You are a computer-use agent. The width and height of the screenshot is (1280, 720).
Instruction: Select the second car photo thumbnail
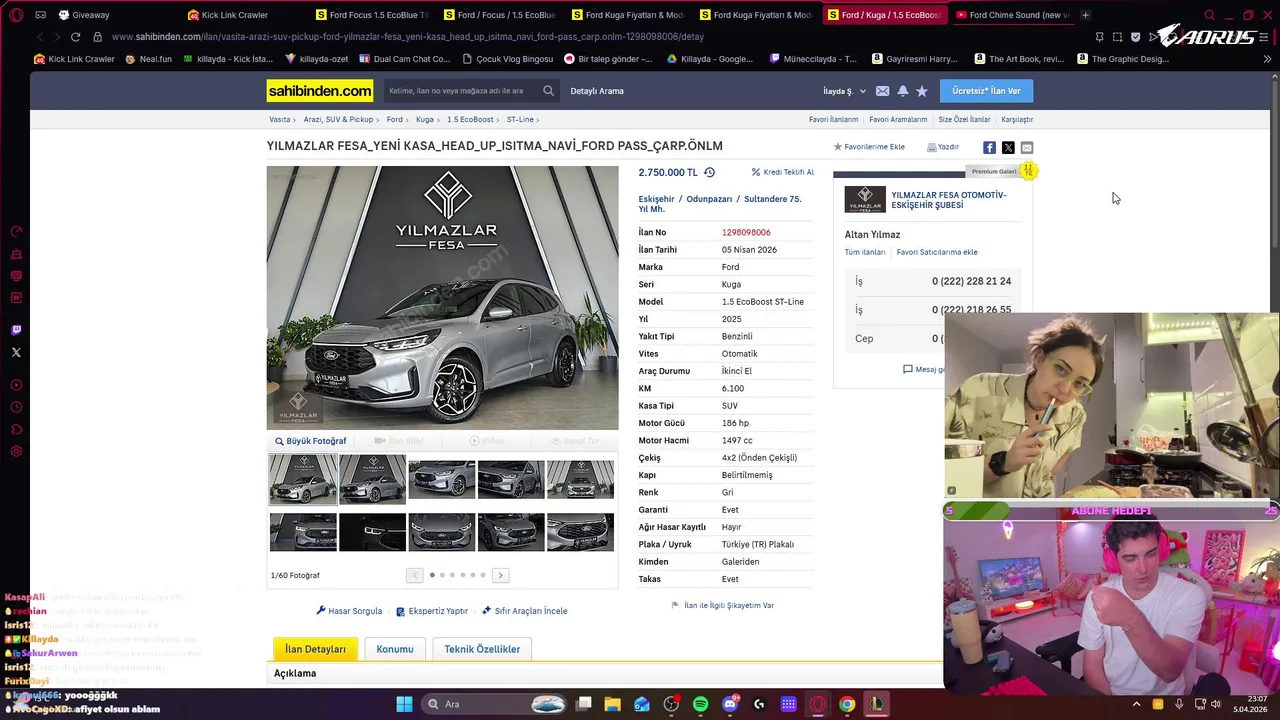point(372,479)
